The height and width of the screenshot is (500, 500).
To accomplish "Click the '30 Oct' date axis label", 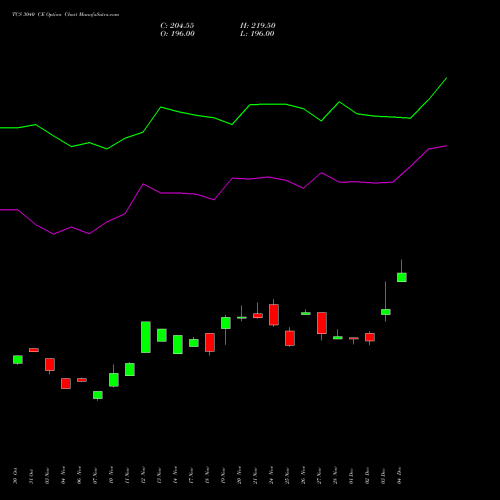I will pyautogui.click(x=15, y=476).
